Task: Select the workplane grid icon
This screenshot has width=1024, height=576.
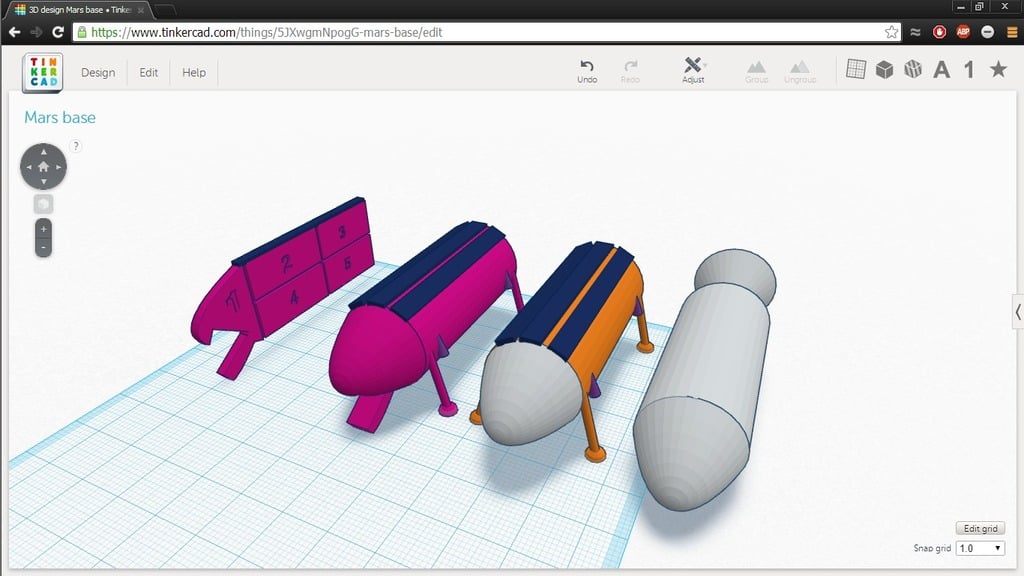Action: pyautogui.click(x=856, y=69)
